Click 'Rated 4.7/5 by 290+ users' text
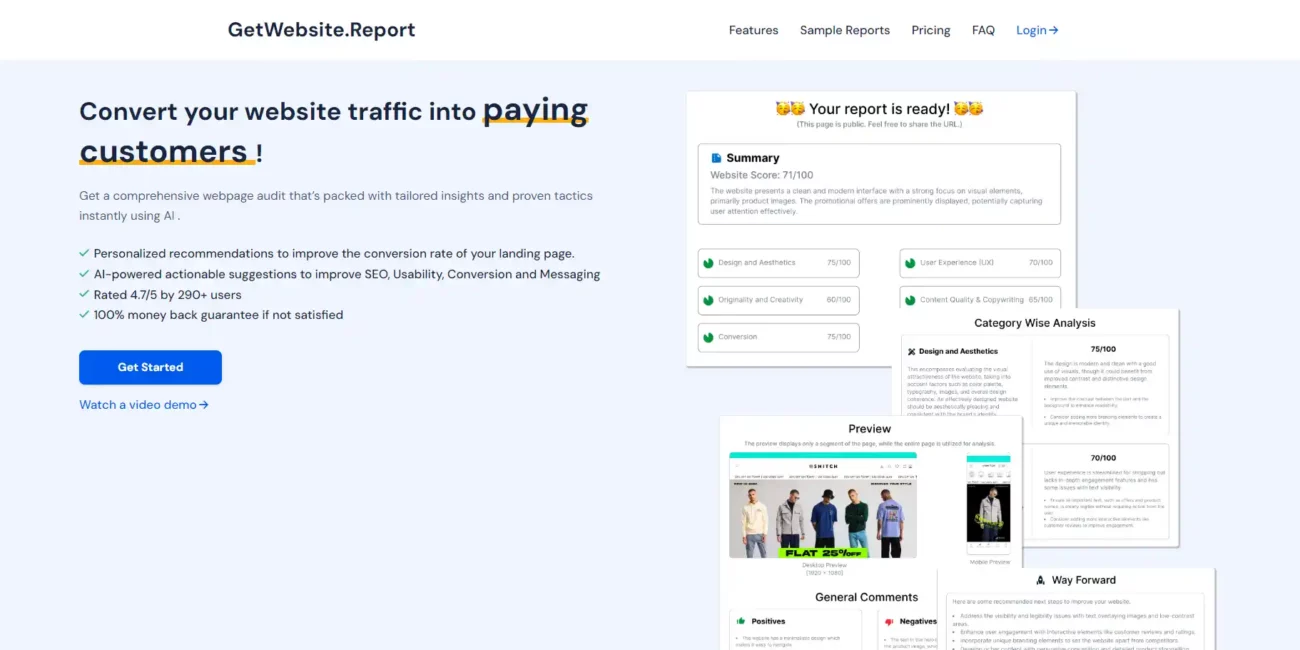Viewport: 1300px width, 650px height. pos(167,295)
